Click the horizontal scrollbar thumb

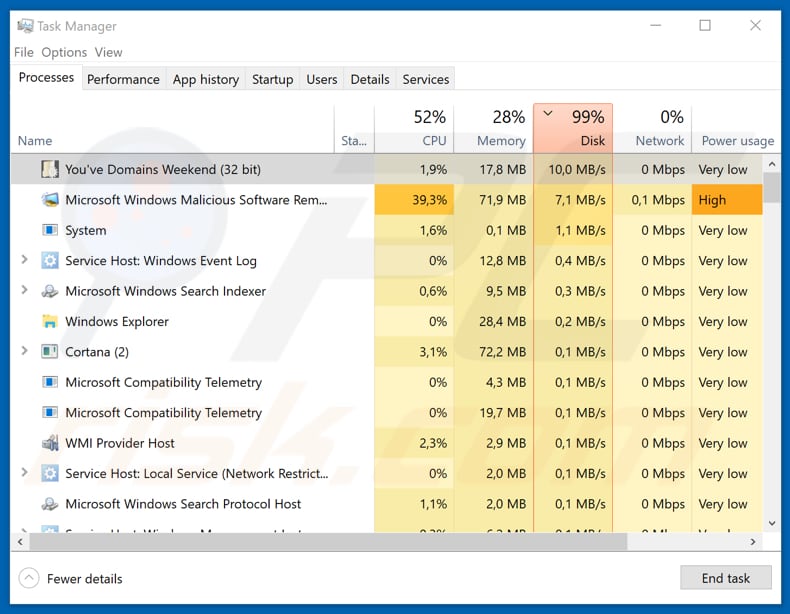pyautogui.click(x=328, y=542)
